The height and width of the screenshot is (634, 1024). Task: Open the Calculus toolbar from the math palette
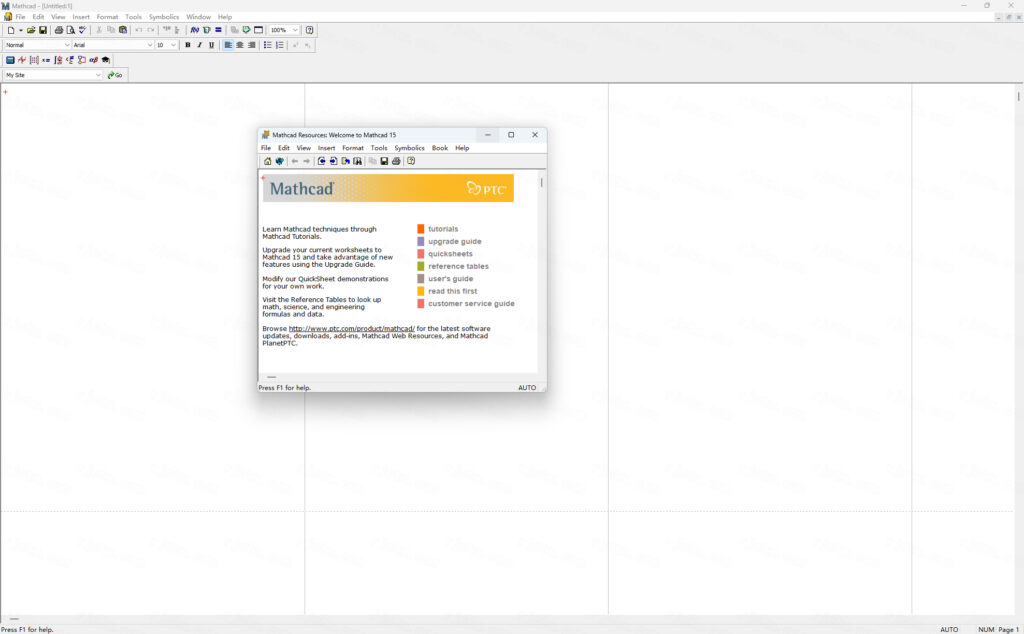pos(57,60)
